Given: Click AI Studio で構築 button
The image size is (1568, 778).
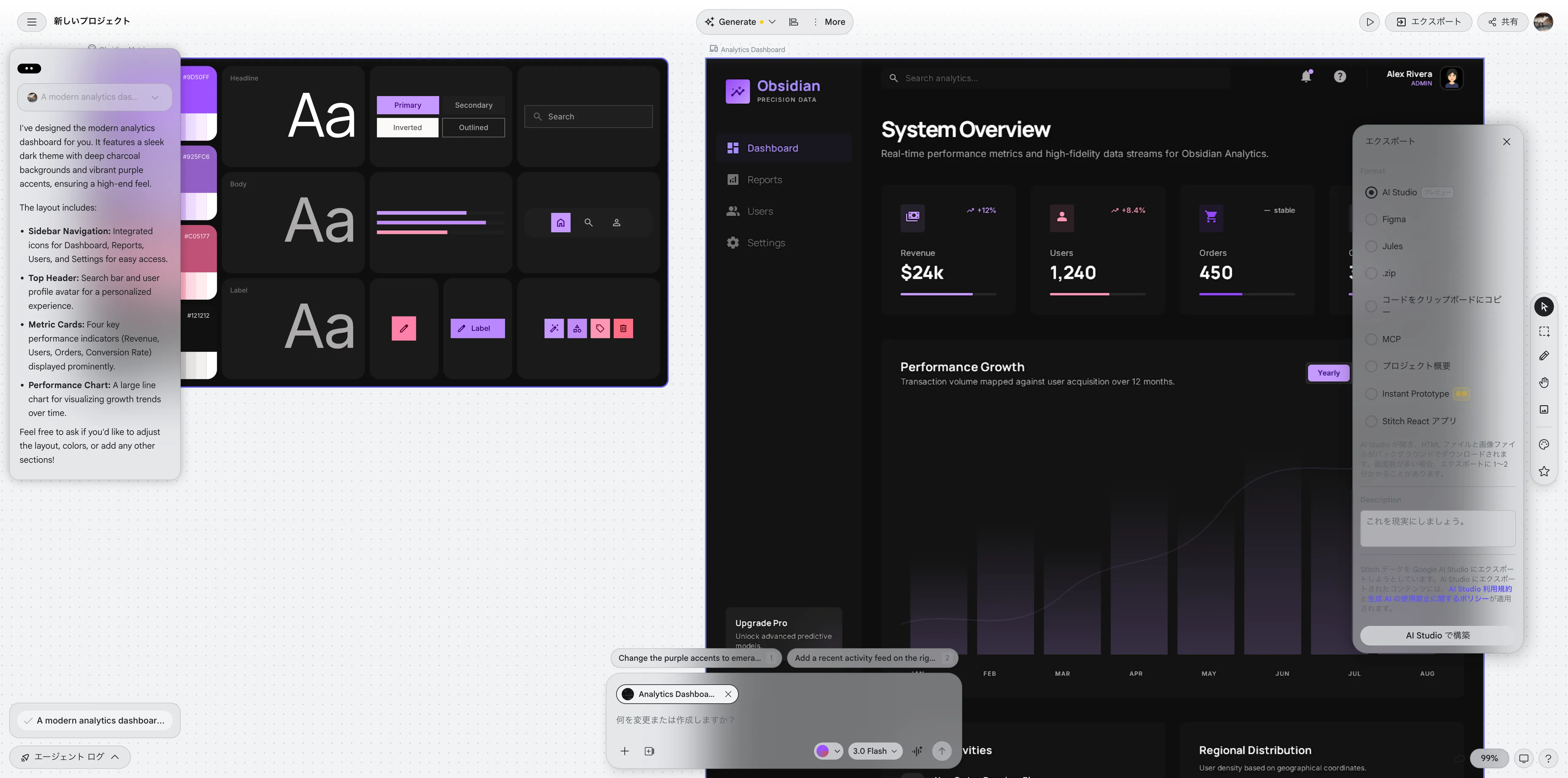Looking at the screenshot, I should [1437, 635].
